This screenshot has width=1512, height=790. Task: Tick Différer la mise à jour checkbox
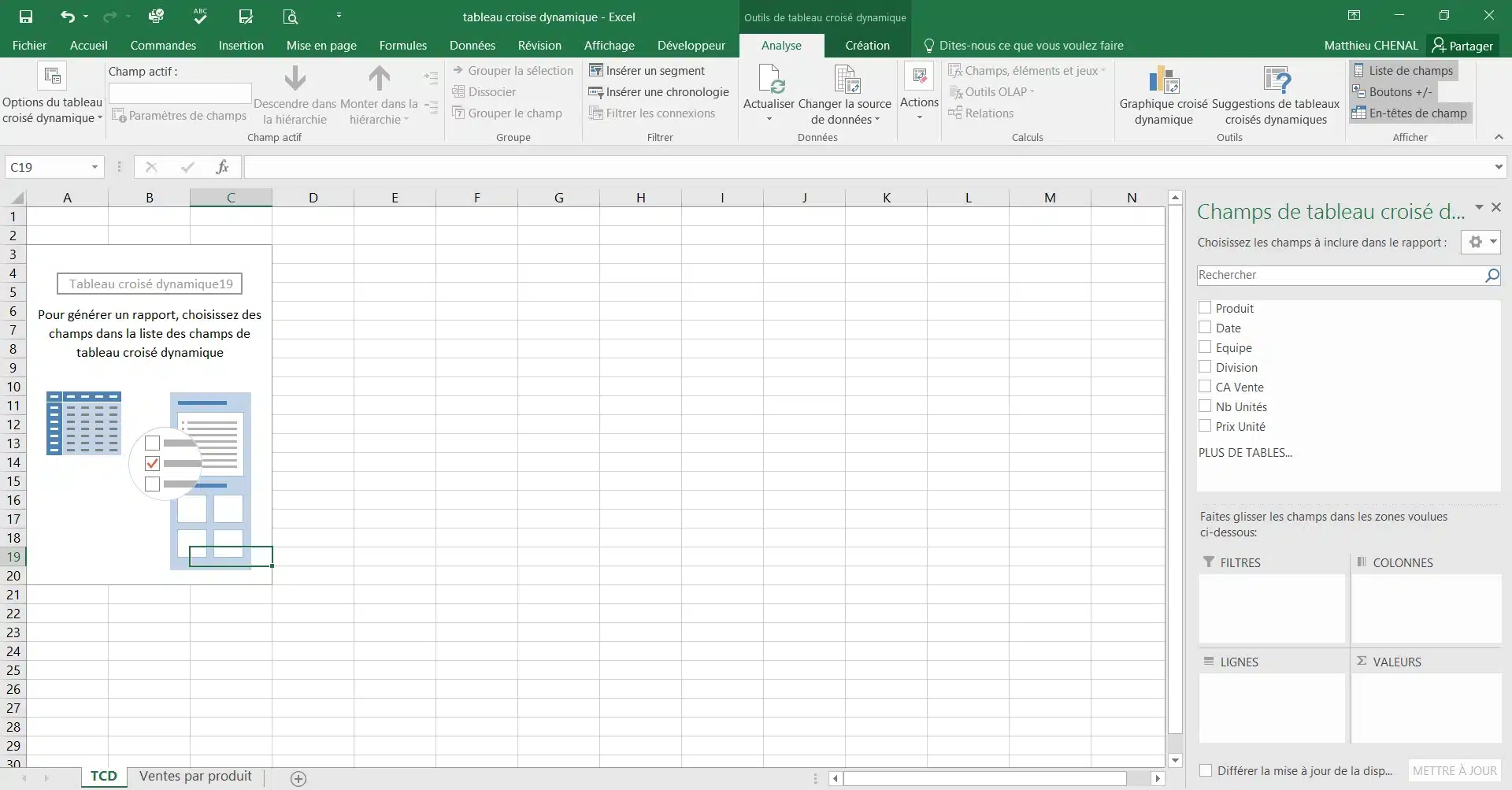click(x=1206, y=771)
